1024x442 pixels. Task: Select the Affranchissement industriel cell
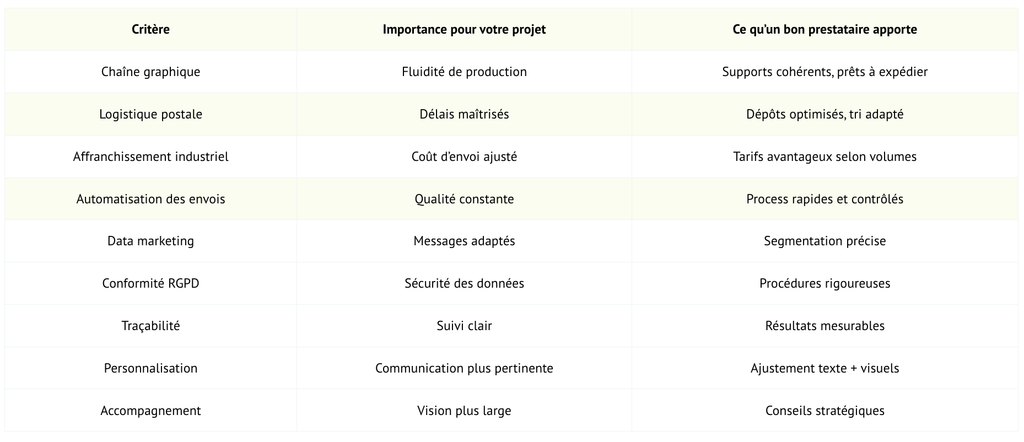150,157
